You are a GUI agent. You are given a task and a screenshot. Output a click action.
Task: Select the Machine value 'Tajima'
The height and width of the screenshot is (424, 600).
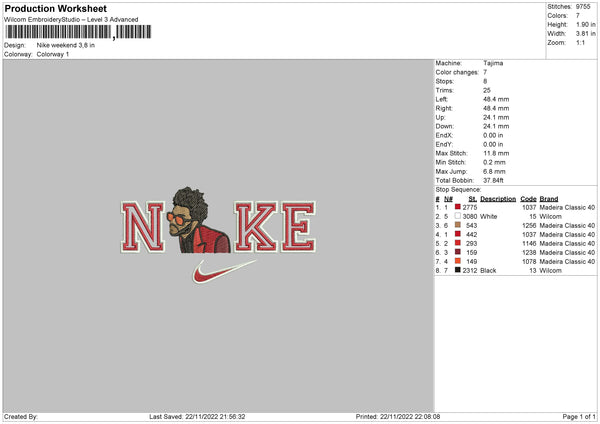click(x=493, y=63)
